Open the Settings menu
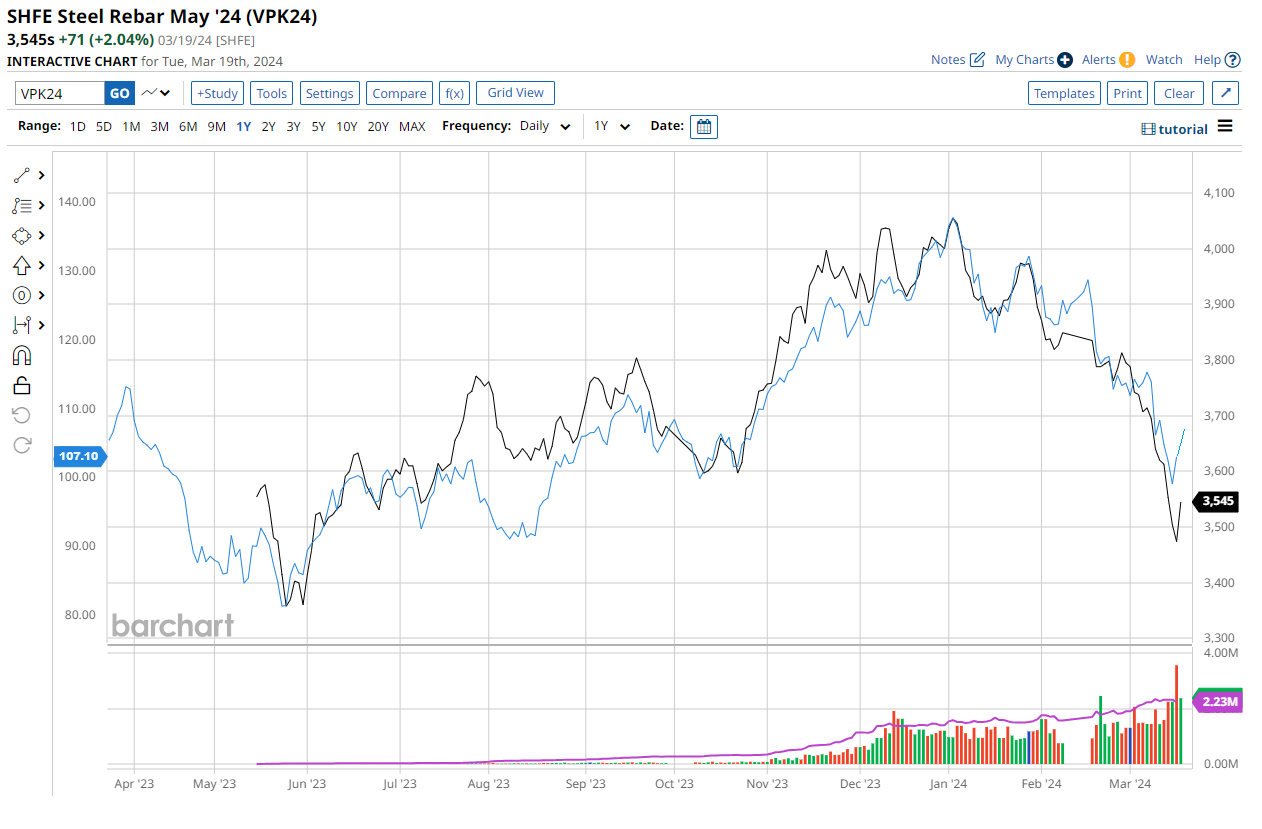Image resolution: width=1262 pixels, height=829 pixels. tap(329, 93)
